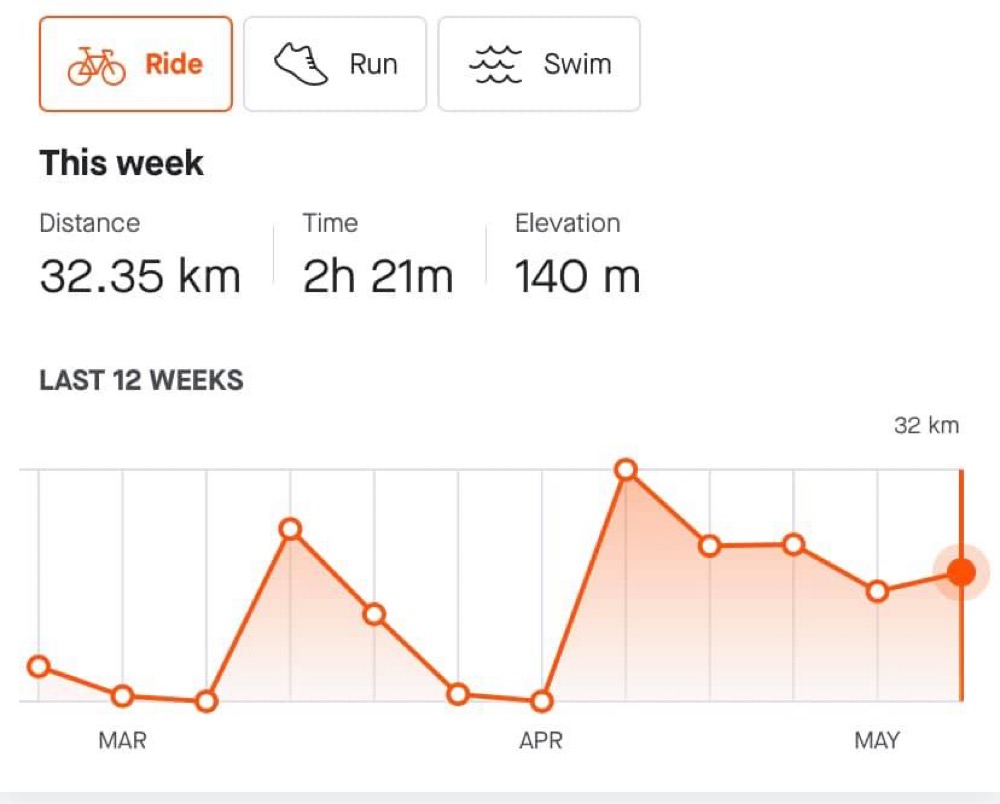
Task: Select the March peak data point before APR
Action: tap(290, 529)
